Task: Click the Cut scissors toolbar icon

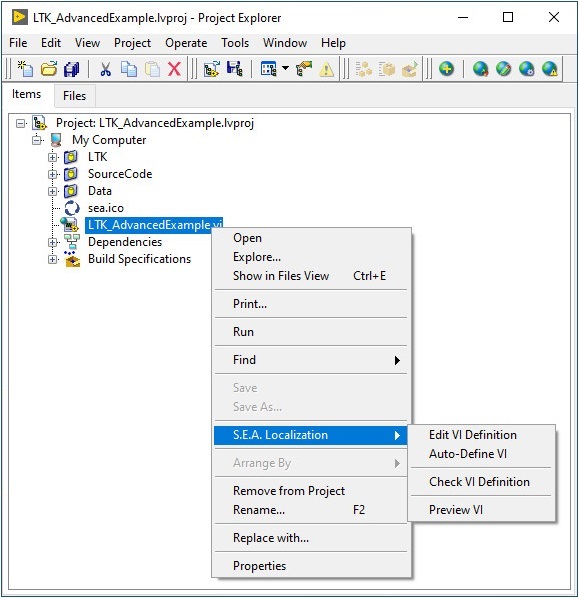Action: click(106, 69)
